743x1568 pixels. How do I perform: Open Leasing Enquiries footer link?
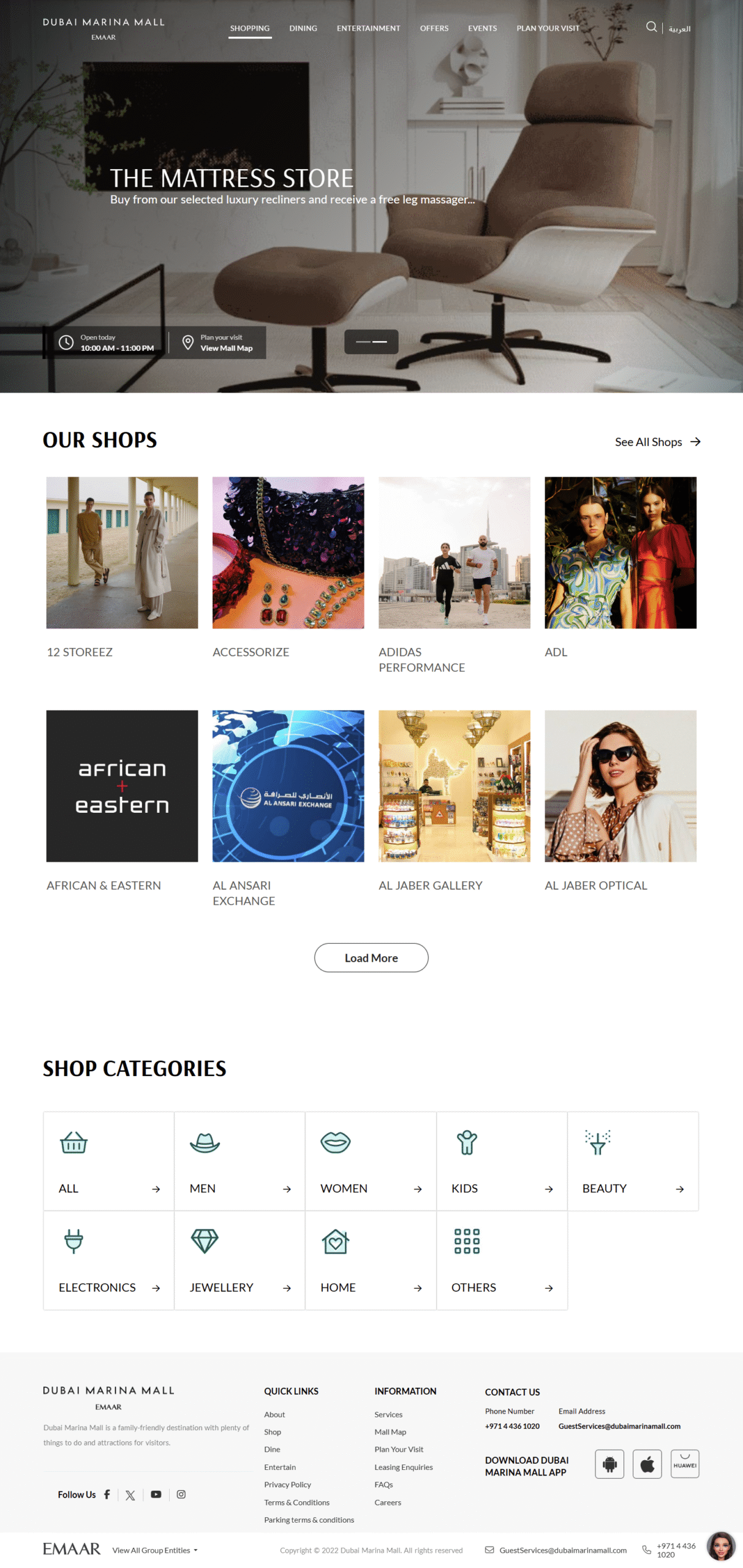[x=403, y=1466]
